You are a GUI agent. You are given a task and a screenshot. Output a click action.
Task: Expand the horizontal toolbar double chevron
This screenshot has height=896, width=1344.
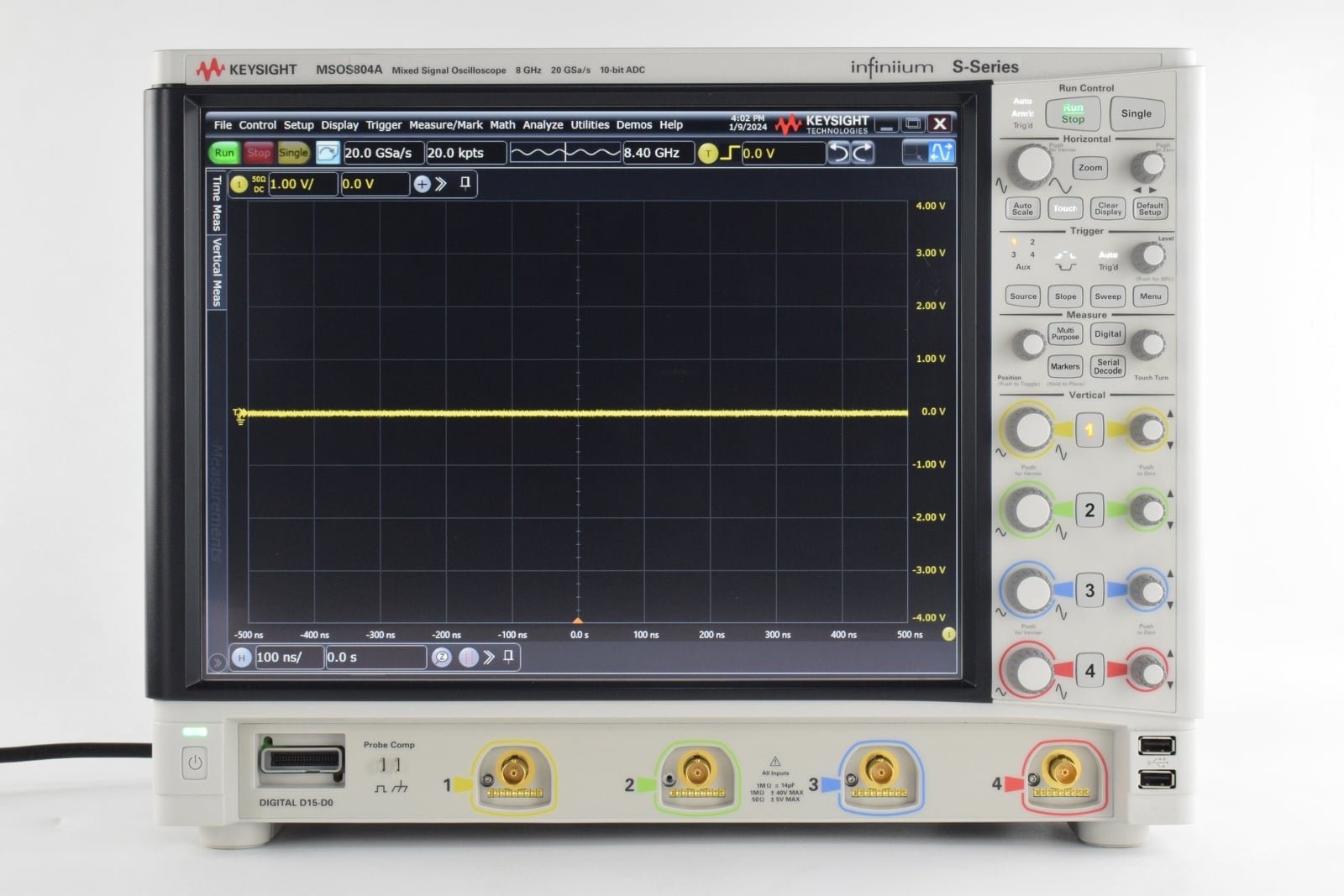[x=489, y=658]
